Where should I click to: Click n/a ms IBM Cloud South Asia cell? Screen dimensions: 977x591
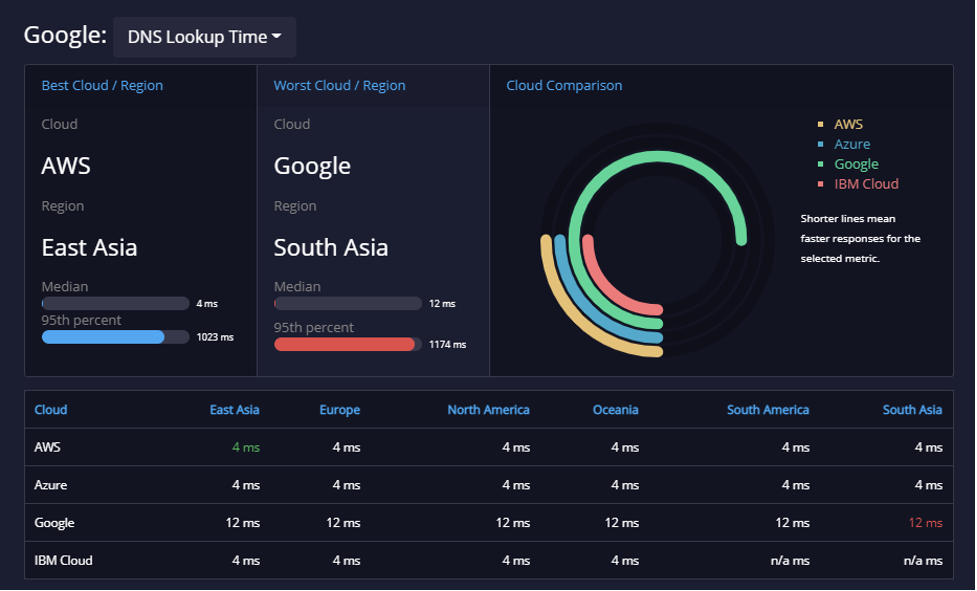[x=923, y=560]
